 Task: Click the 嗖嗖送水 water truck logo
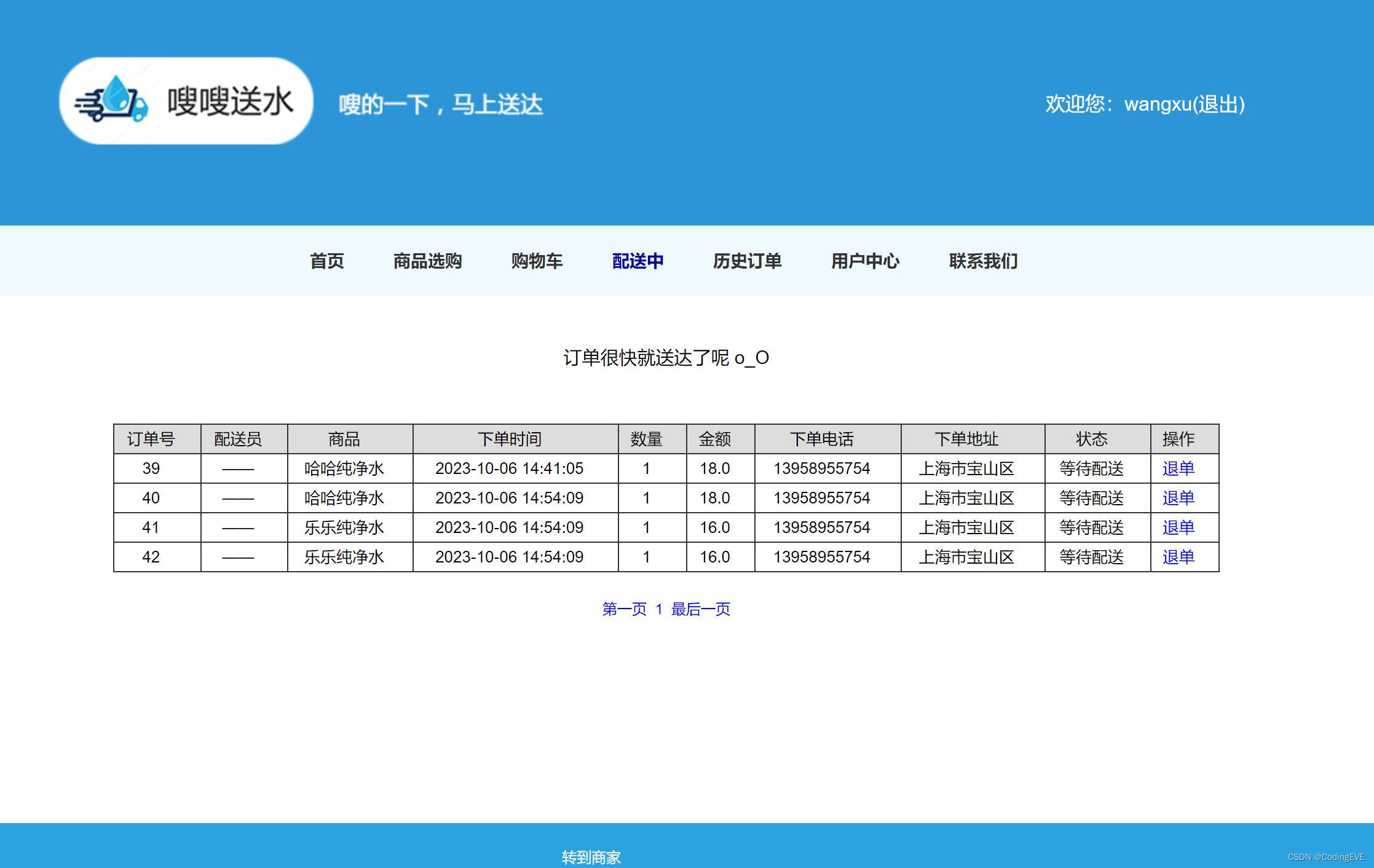185,101
